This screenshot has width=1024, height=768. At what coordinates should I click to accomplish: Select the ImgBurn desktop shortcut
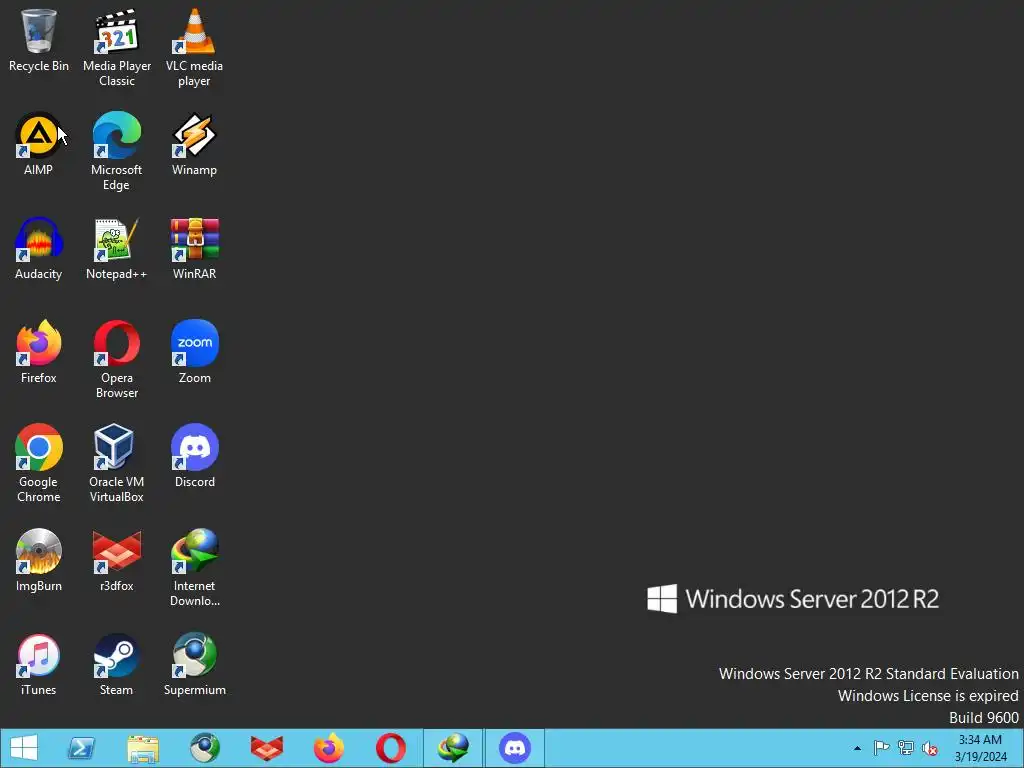39,561
